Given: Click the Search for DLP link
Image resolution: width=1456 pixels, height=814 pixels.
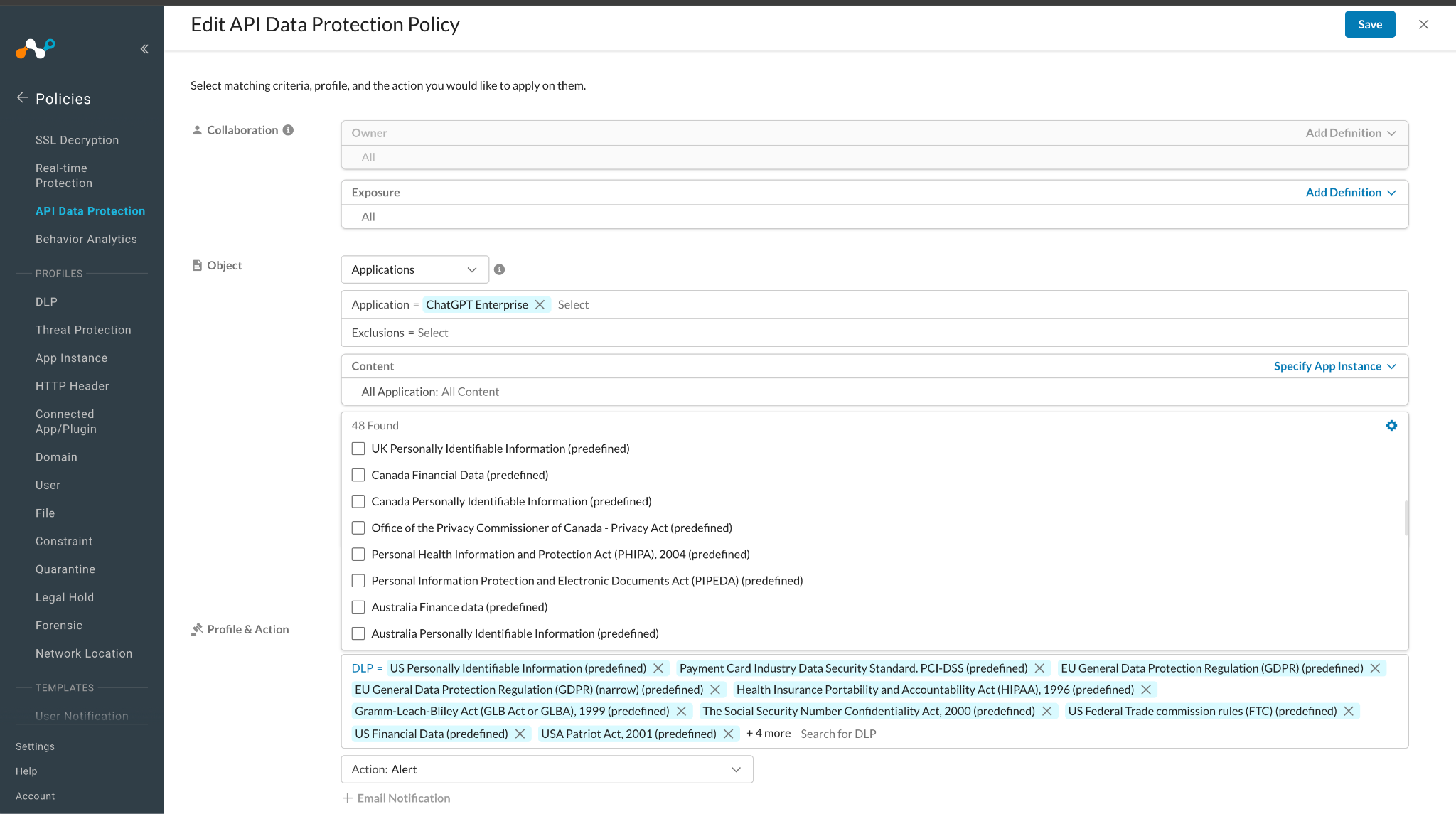Looking at the screenshot, I should point(838,733).
